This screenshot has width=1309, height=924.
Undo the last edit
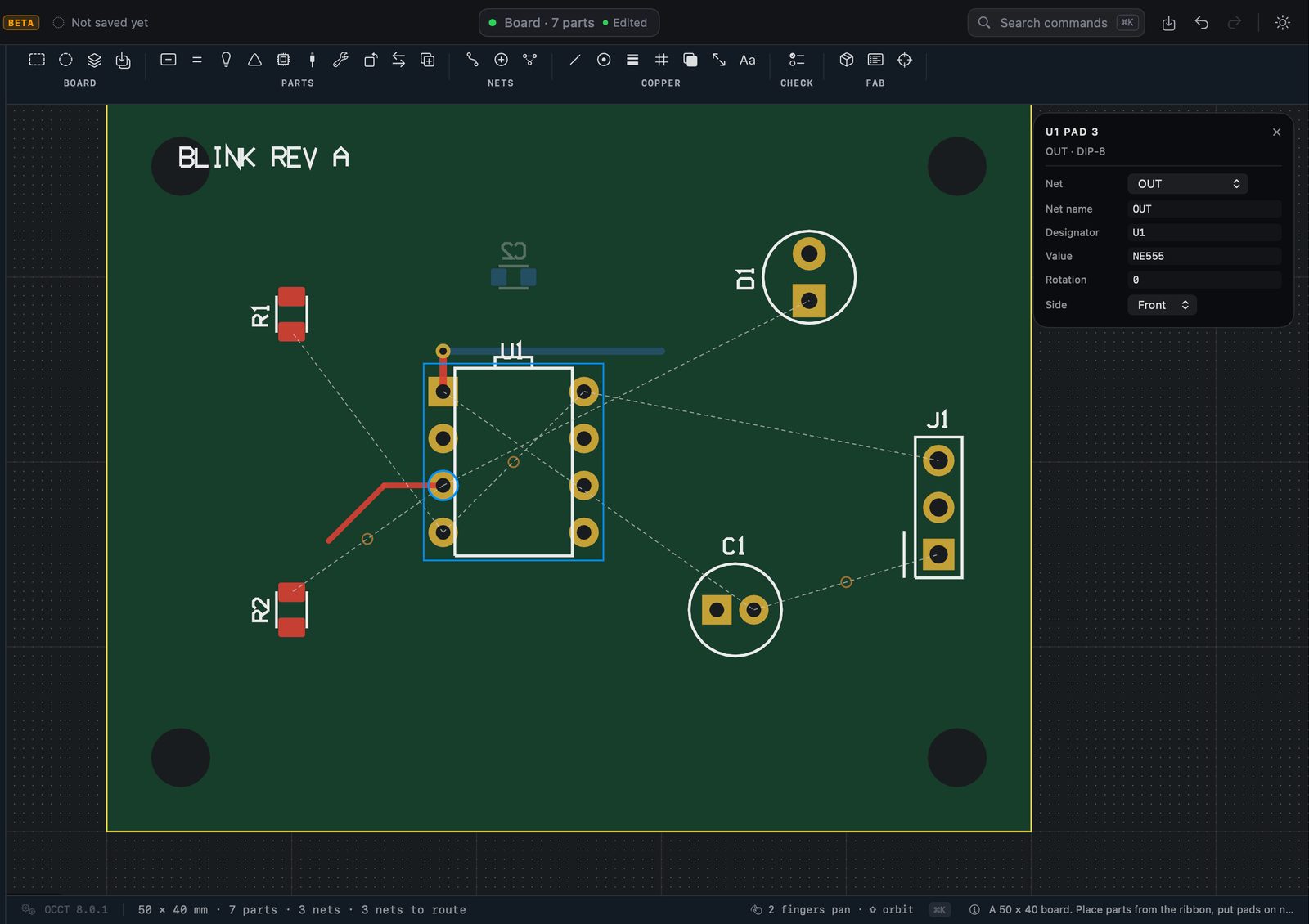(1201, 23)
